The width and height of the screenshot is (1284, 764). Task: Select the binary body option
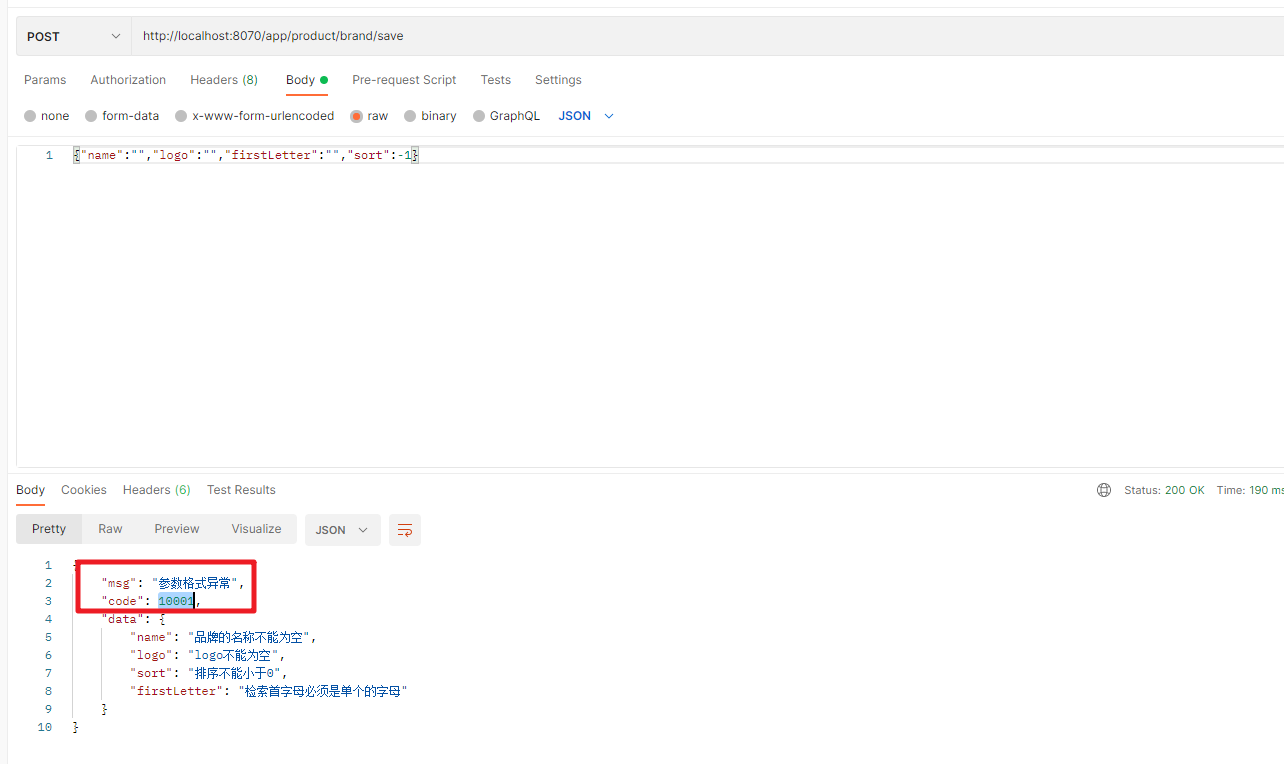[x=430, y=116]
